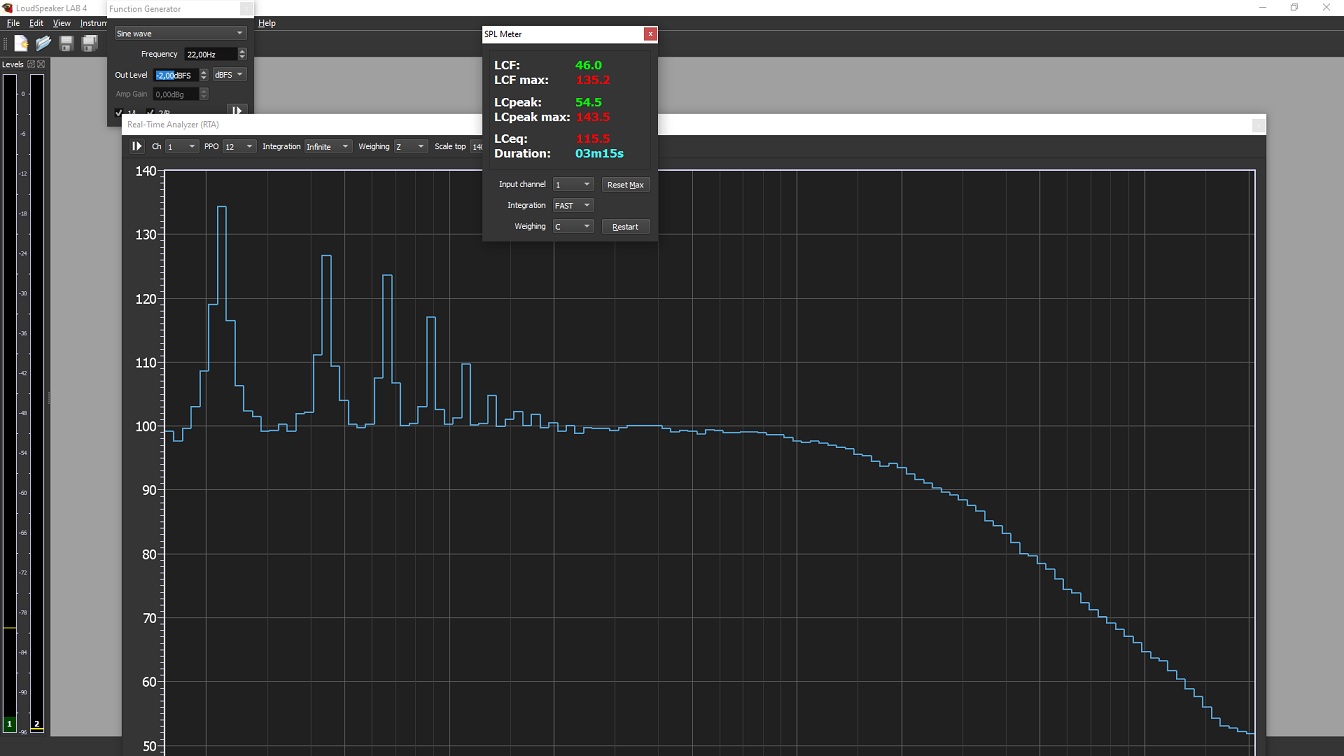Click the Frequency input field showing 22,00Hz
Image resolution: width=1344 pixels, height=756 pixels.
[210, 54]
